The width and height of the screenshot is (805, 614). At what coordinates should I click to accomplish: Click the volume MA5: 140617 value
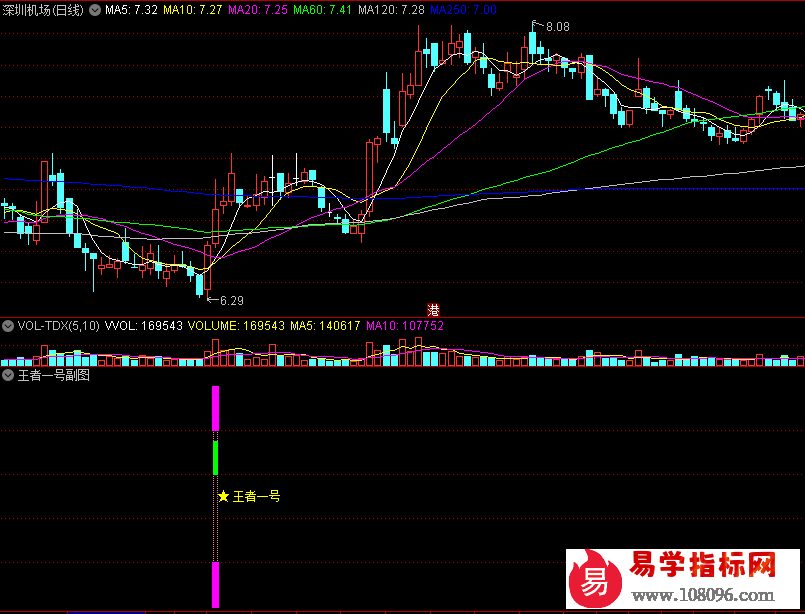[x=325, y=326]
